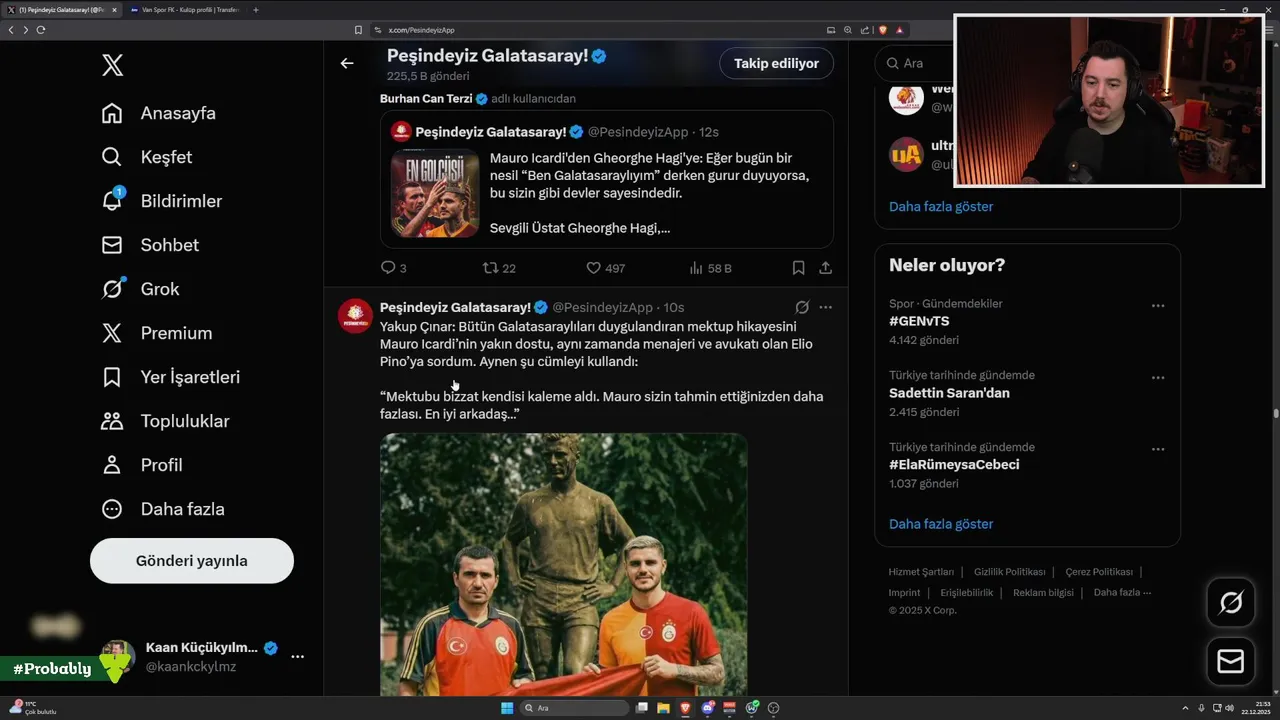
Task: Open Profil page
Action: (x=142, y=465)
